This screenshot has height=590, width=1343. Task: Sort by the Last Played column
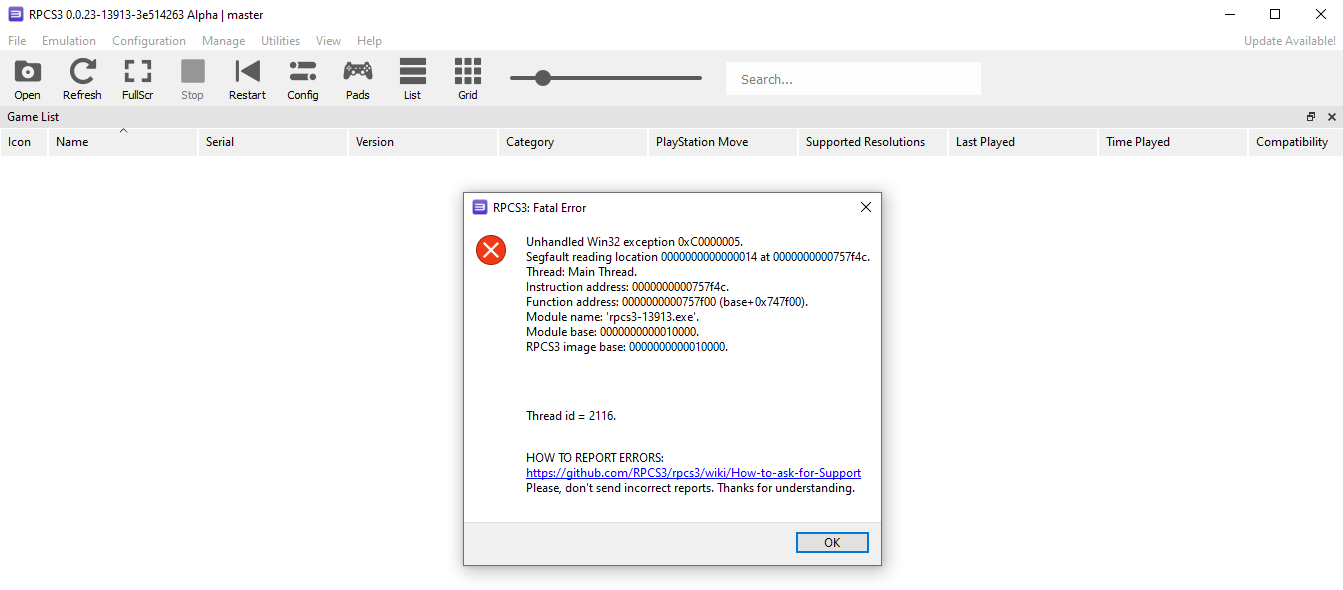[1023, 142]
